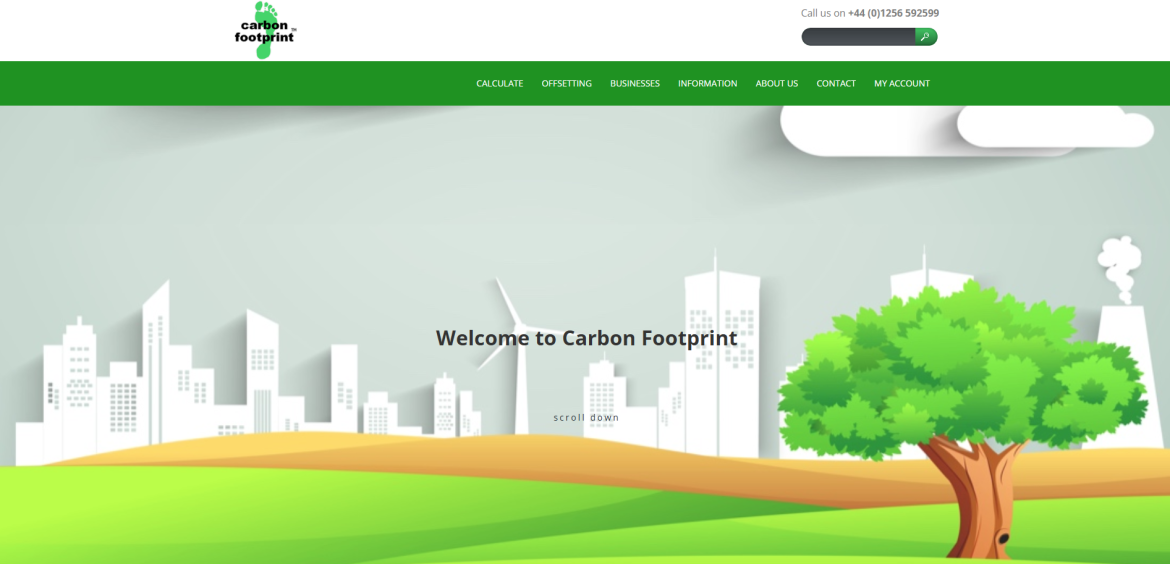Viewport: 1170px width, 564px height.
Task: Click the Carbon Footprint logo
Action: [x=266, y=30]
